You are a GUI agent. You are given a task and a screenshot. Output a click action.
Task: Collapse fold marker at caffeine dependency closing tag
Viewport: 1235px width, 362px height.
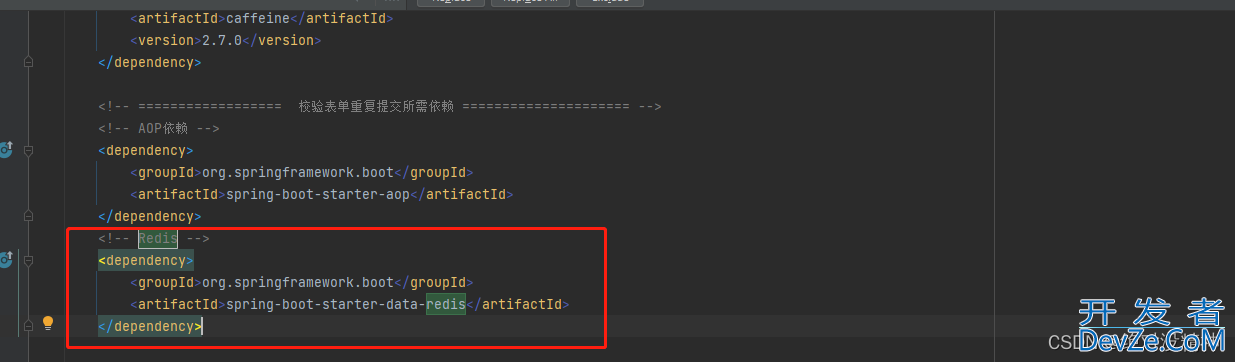pyautogui.click(x=28, y=62)
